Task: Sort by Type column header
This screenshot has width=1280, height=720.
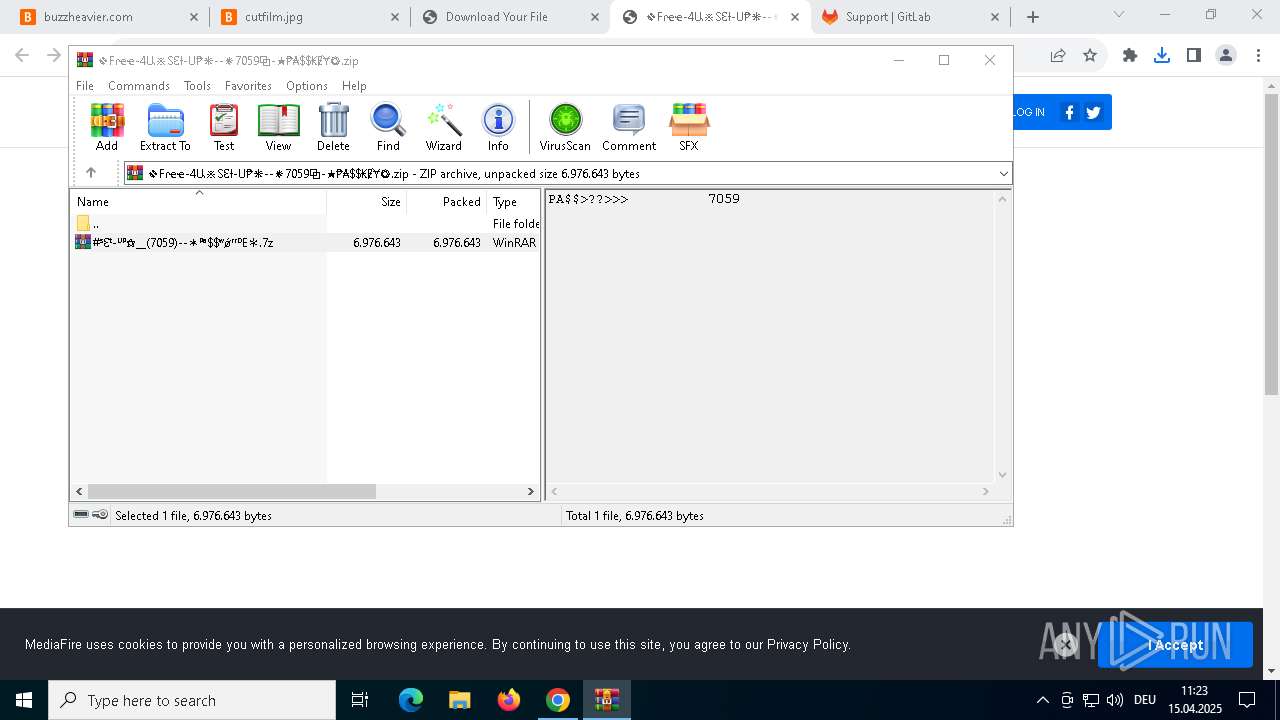Action: point(513,202)
